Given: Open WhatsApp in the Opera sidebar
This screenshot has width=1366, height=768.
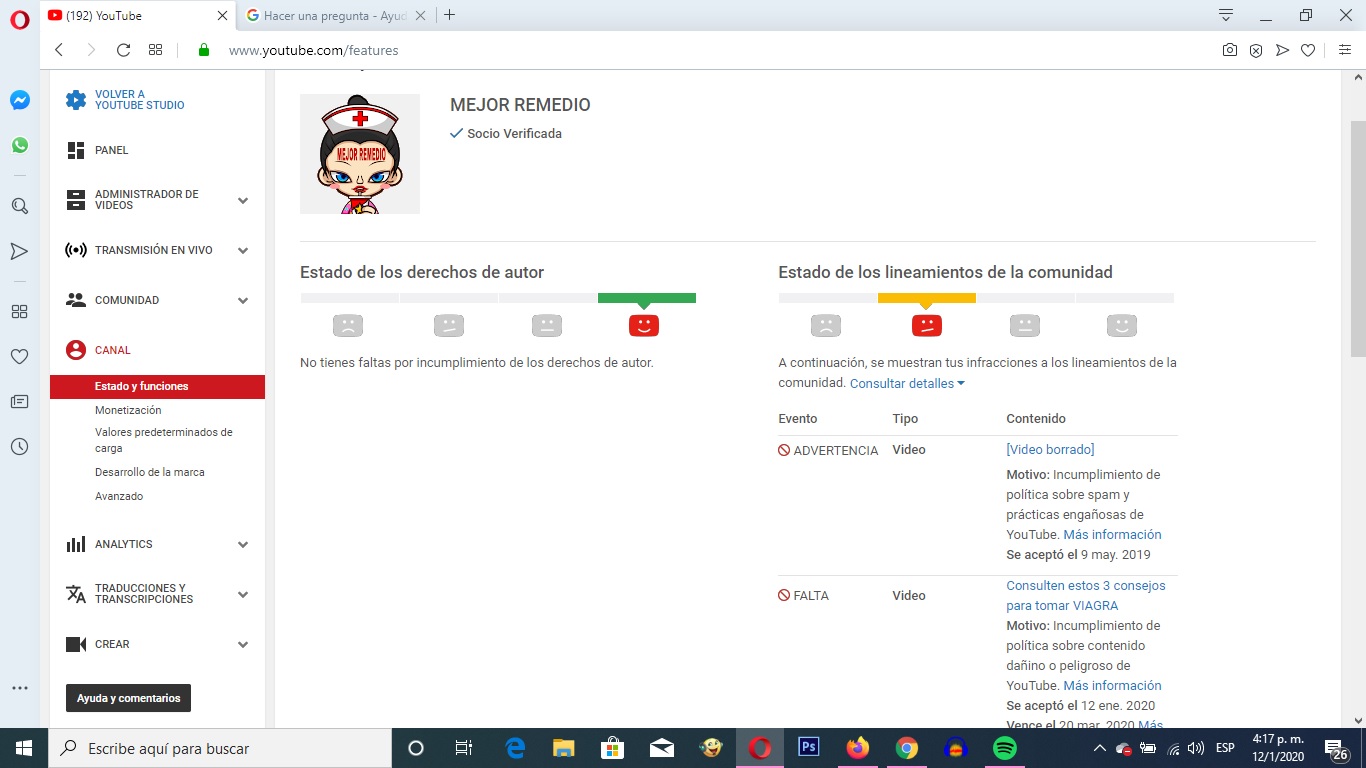Looking at the screenshot, I should pos(19,145).
